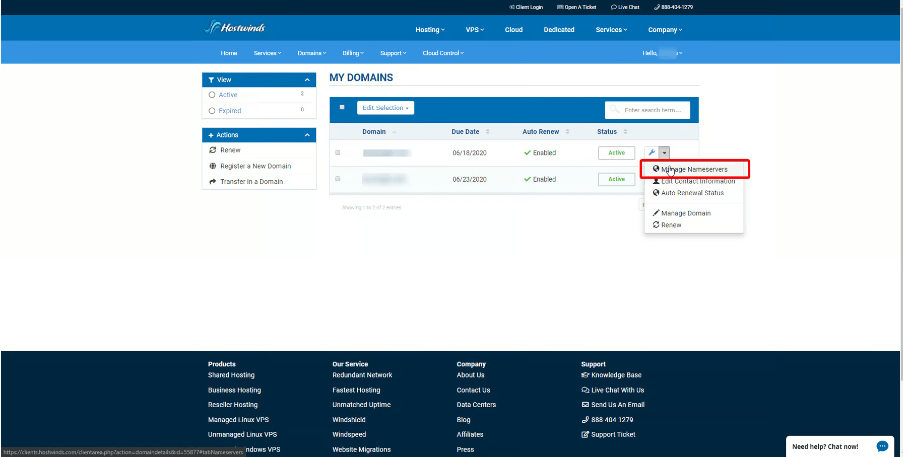The height and width of the screenshot is (457, 903).
Task: Click the Hostwinds logo
Action: pyautogui.click(x=235, y=27)
